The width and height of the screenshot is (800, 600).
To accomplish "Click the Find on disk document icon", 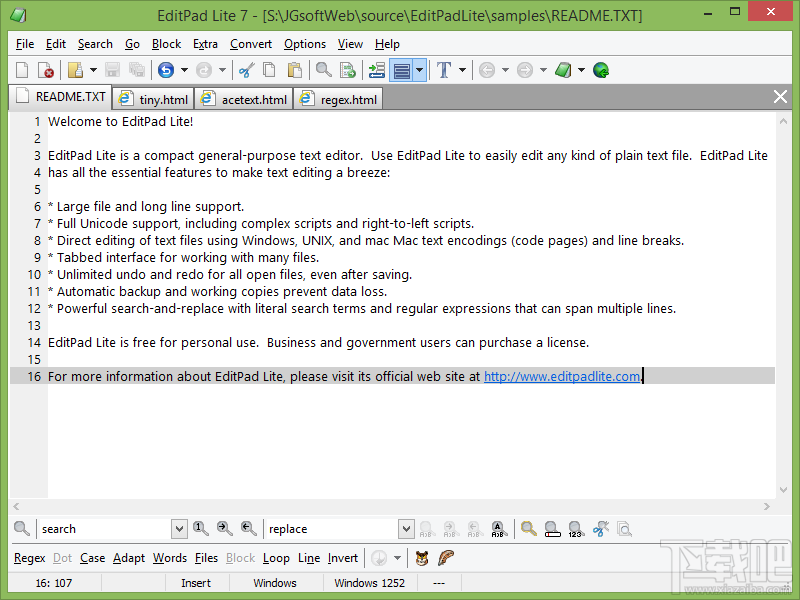I will [x=348, y=70].
